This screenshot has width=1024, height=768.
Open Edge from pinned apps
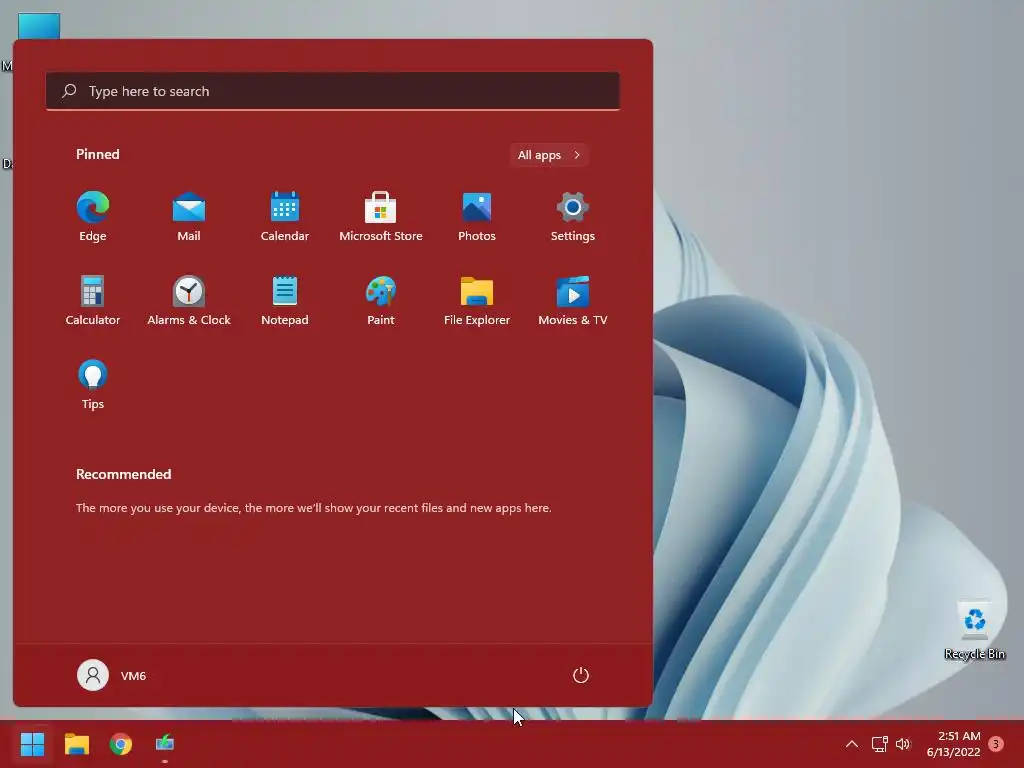(x=93, y=217)
